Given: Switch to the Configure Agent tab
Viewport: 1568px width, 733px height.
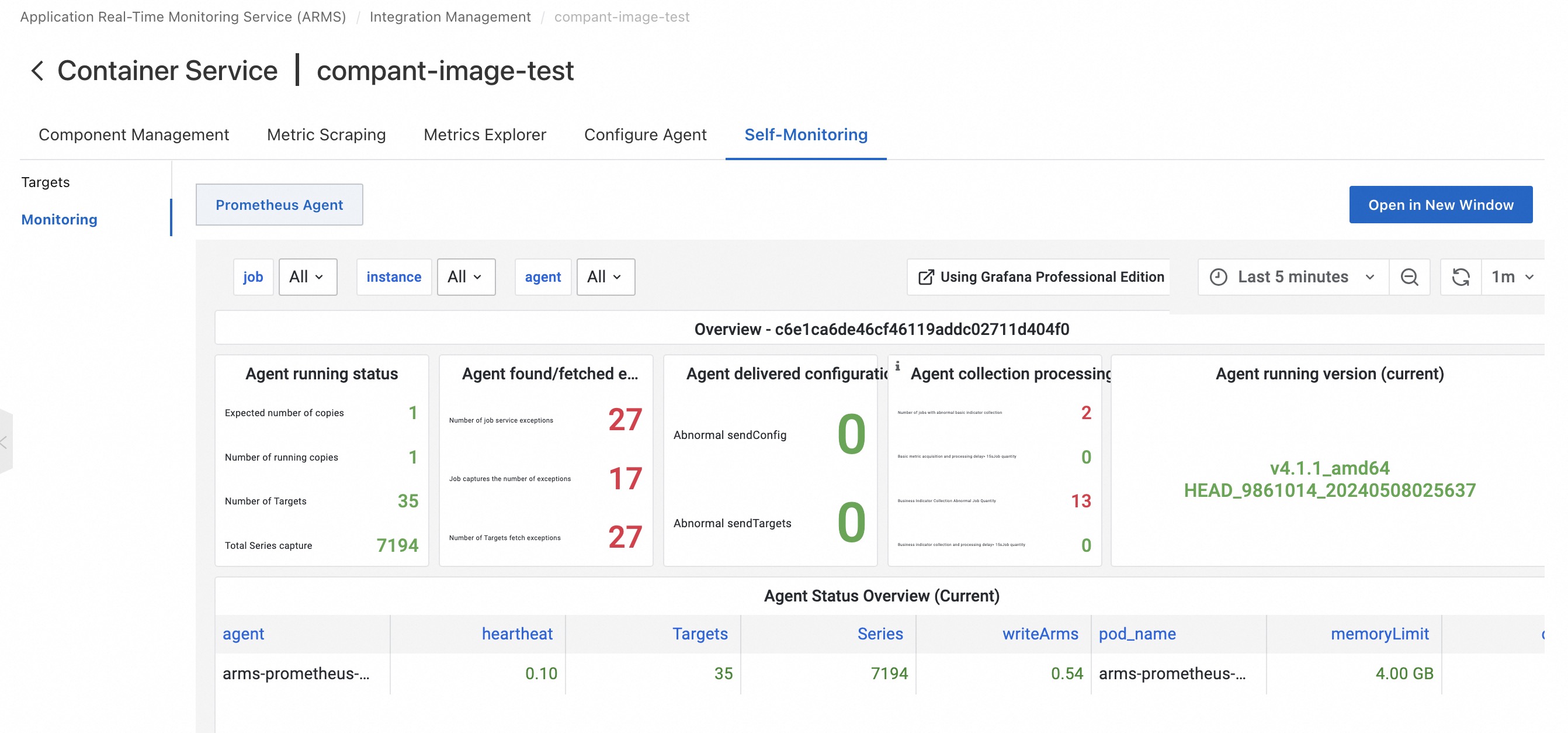Looking at the screenshot, I should click(x=645, y=134).
